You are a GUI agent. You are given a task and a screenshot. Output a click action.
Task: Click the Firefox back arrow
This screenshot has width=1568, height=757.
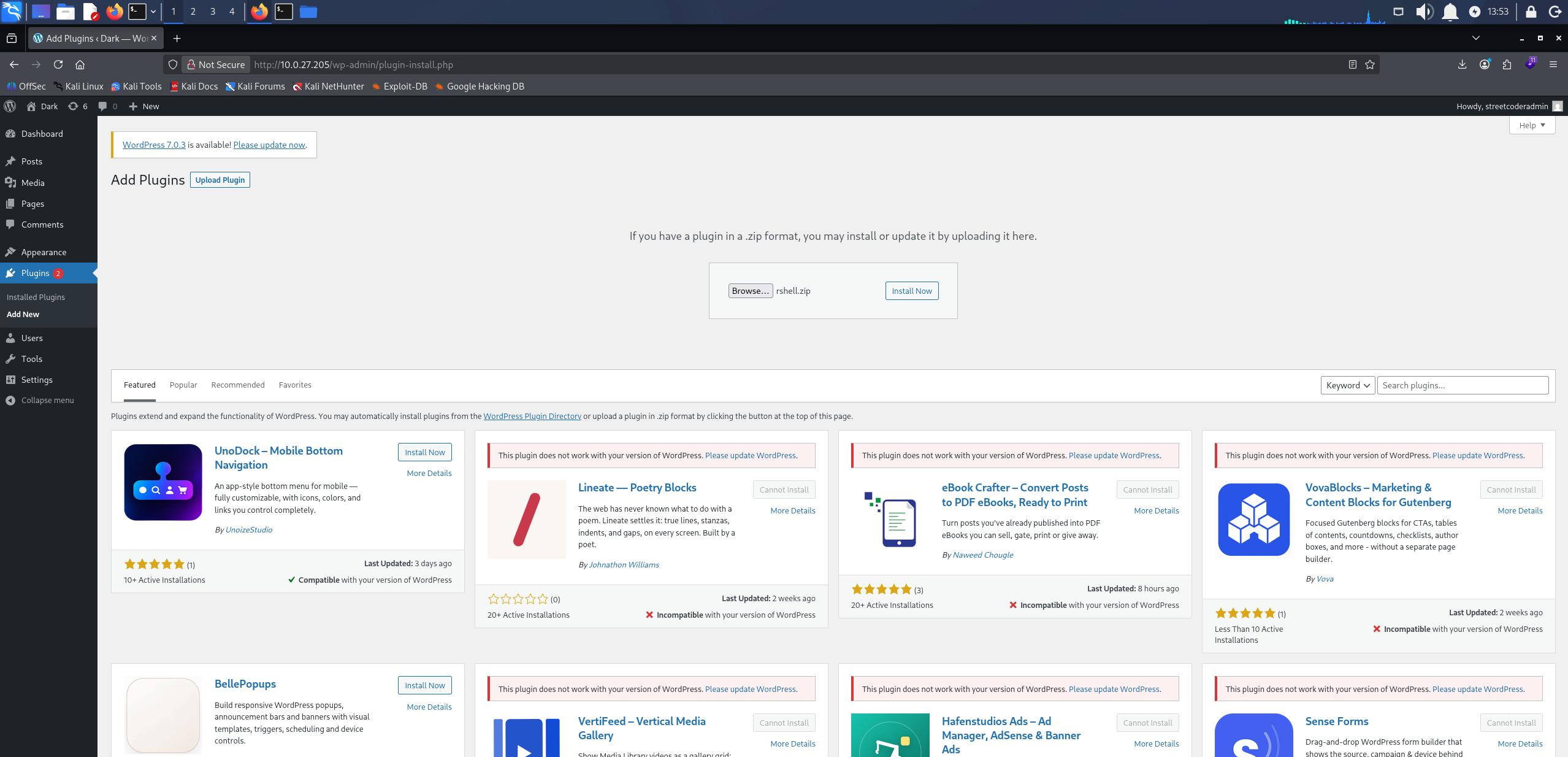[x=14, y=64]
